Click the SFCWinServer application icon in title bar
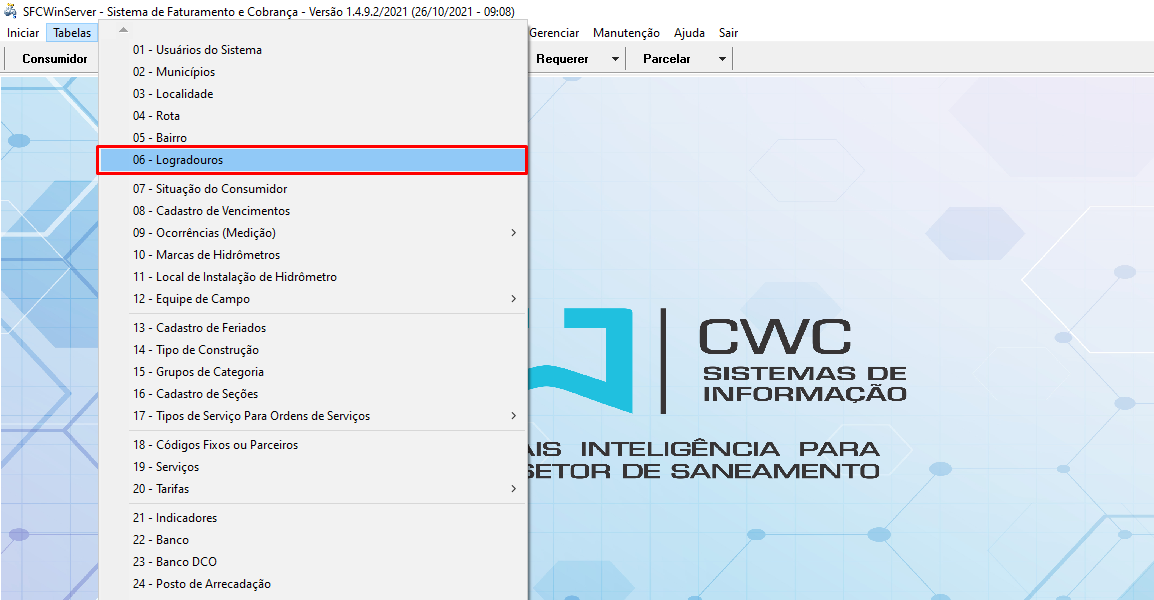 tap(11, 12)
